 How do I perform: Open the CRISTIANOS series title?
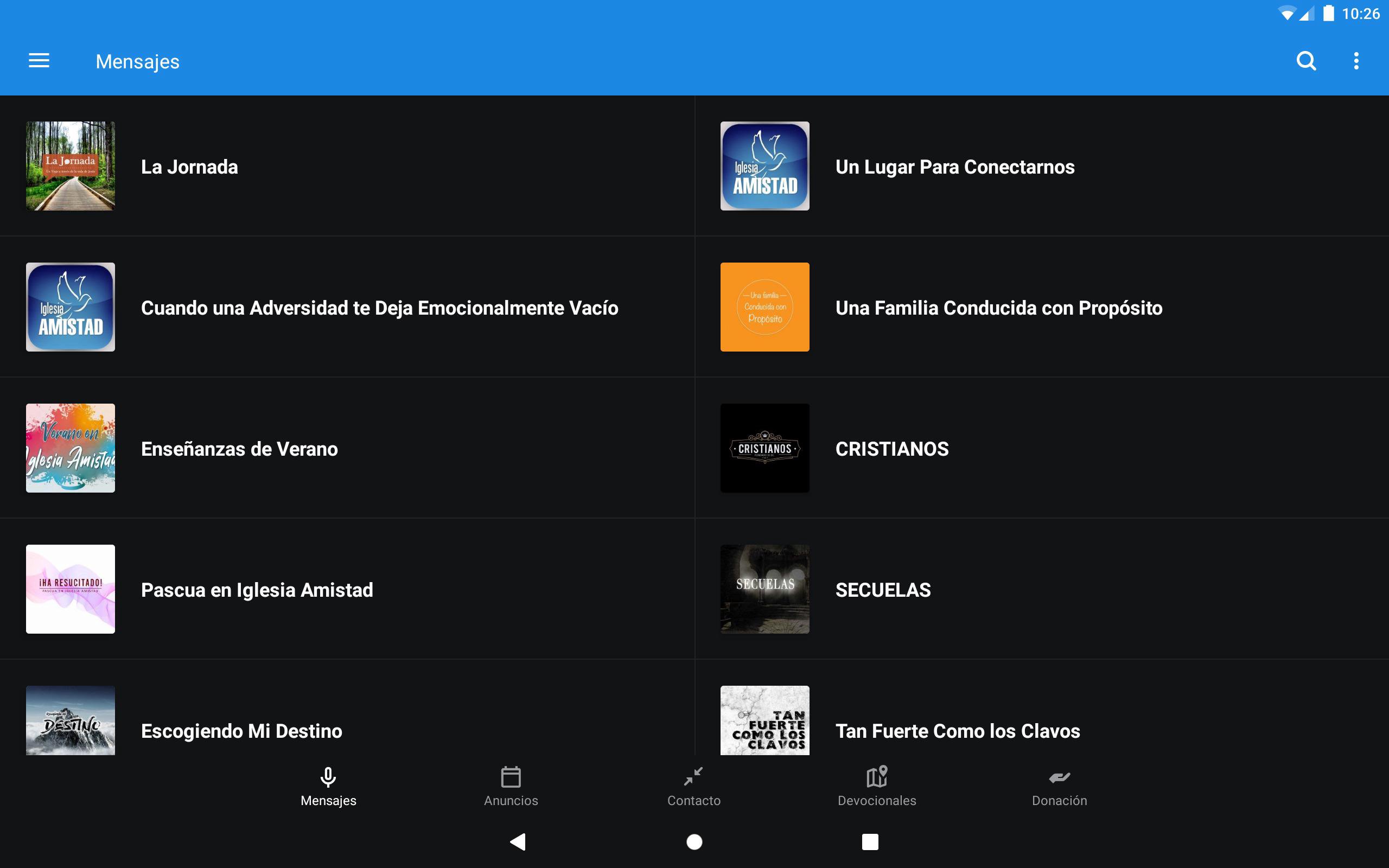(891, 449)
